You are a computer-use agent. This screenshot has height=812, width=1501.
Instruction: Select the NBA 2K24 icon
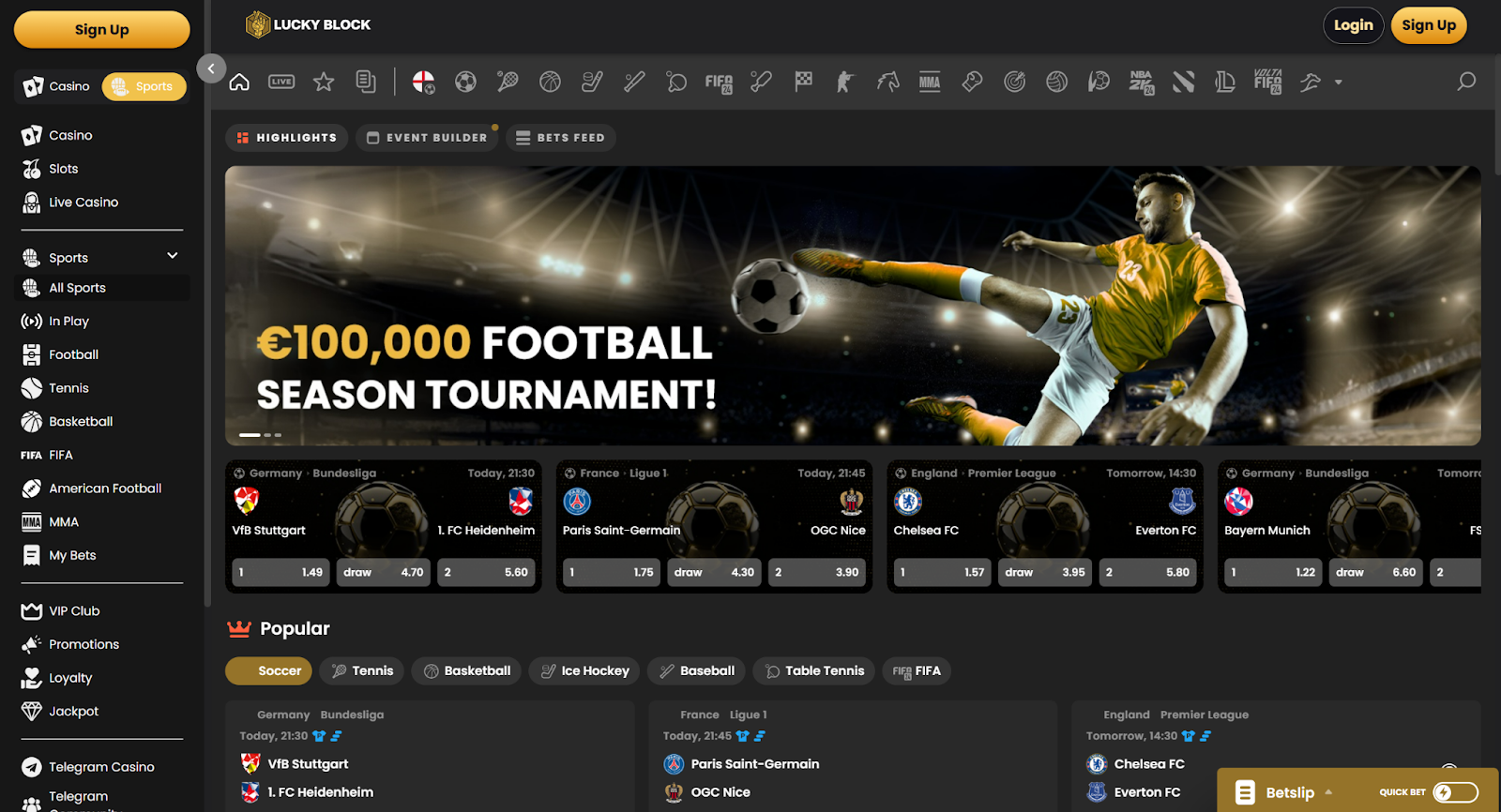tap(1141, 83)
